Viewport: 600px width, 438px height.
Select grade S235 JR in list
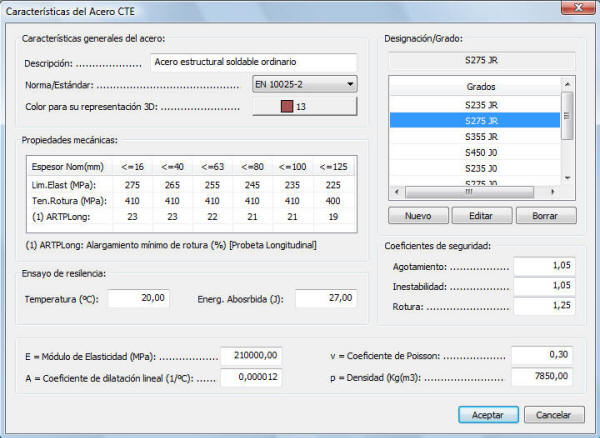point(474,105)
